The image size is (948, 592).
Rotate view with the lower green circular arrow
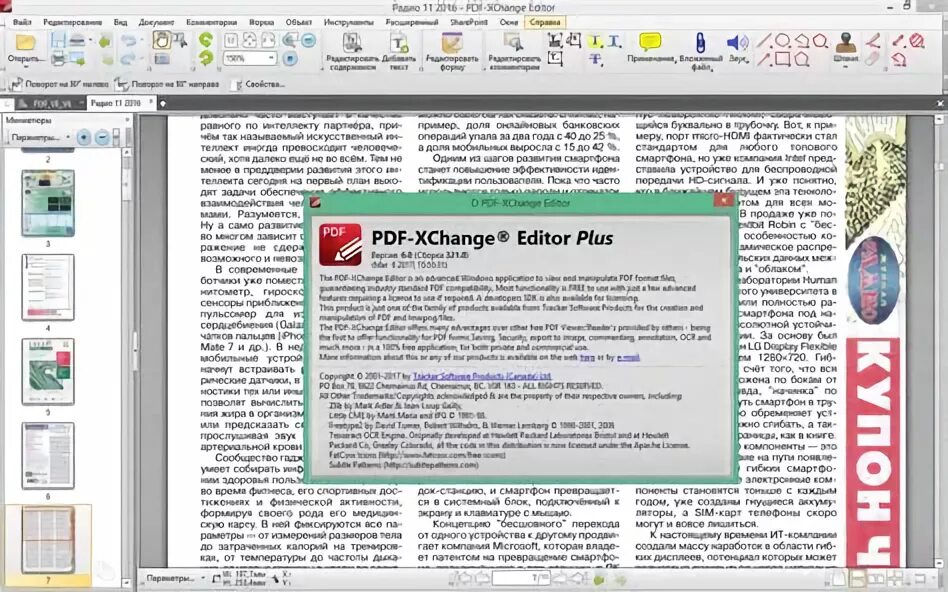[x=206, y=58]
